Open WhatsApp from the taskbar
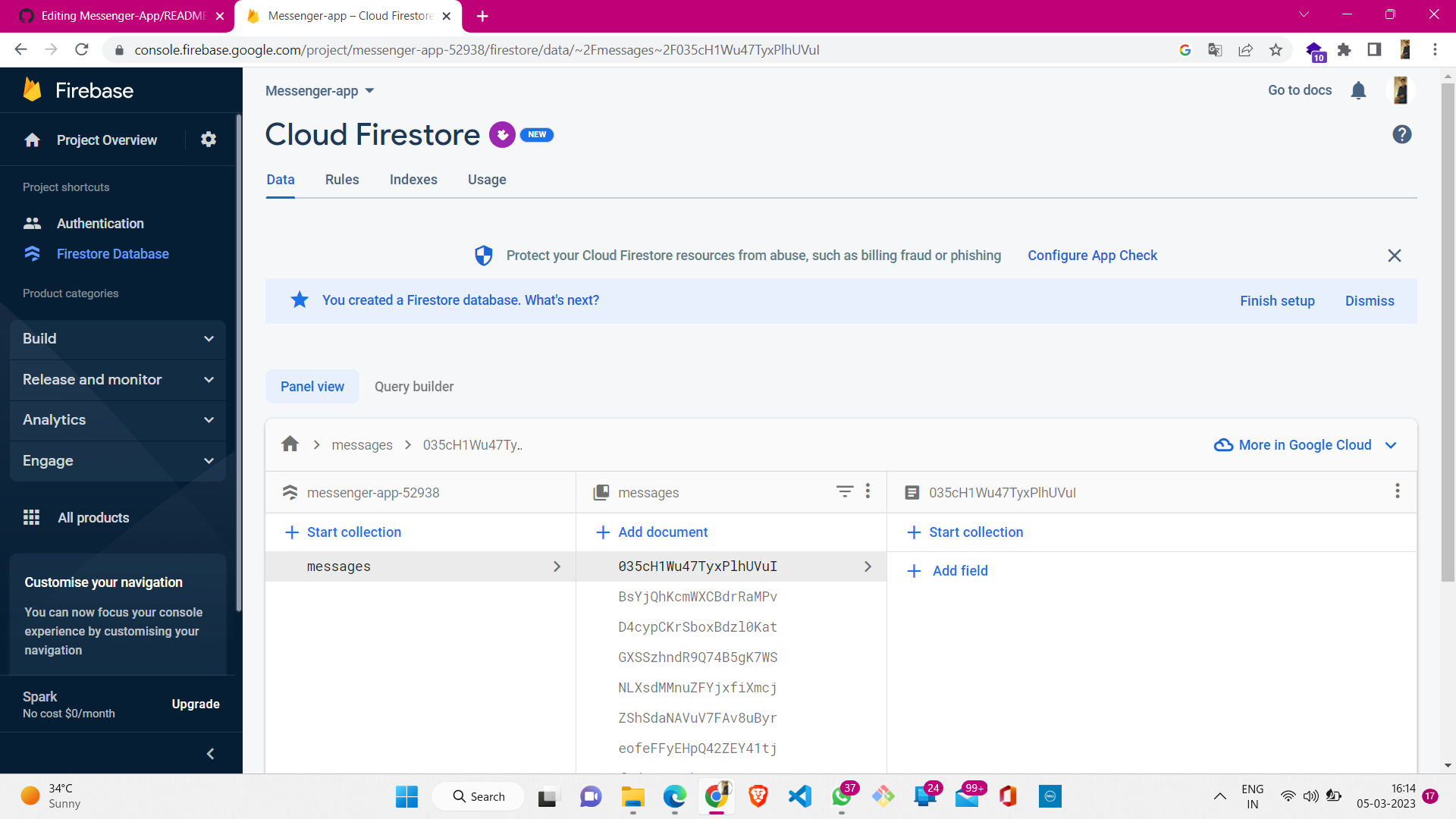This screenshot has height=819, width=1456. [x=842, y=796]
